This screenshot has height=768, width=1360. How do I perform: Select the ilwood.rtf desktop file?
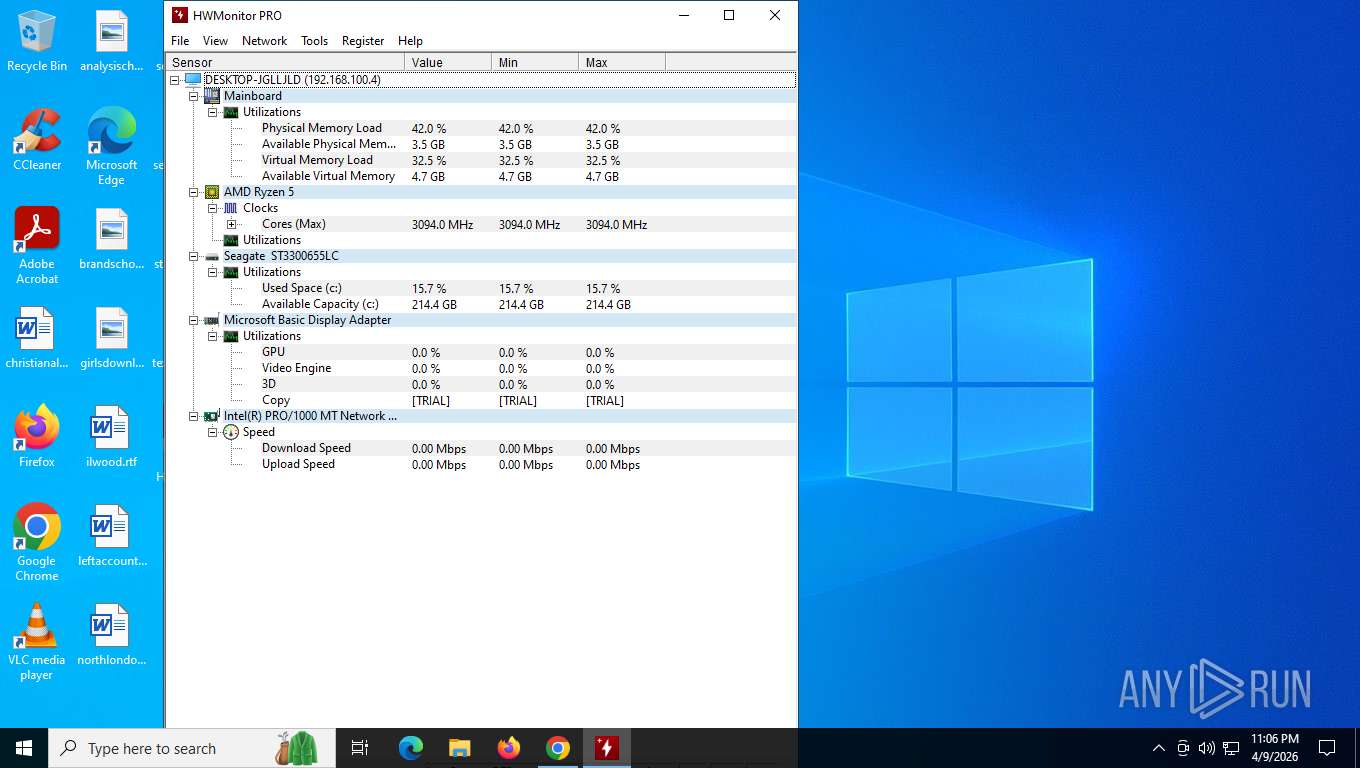[x=111, y=437]
